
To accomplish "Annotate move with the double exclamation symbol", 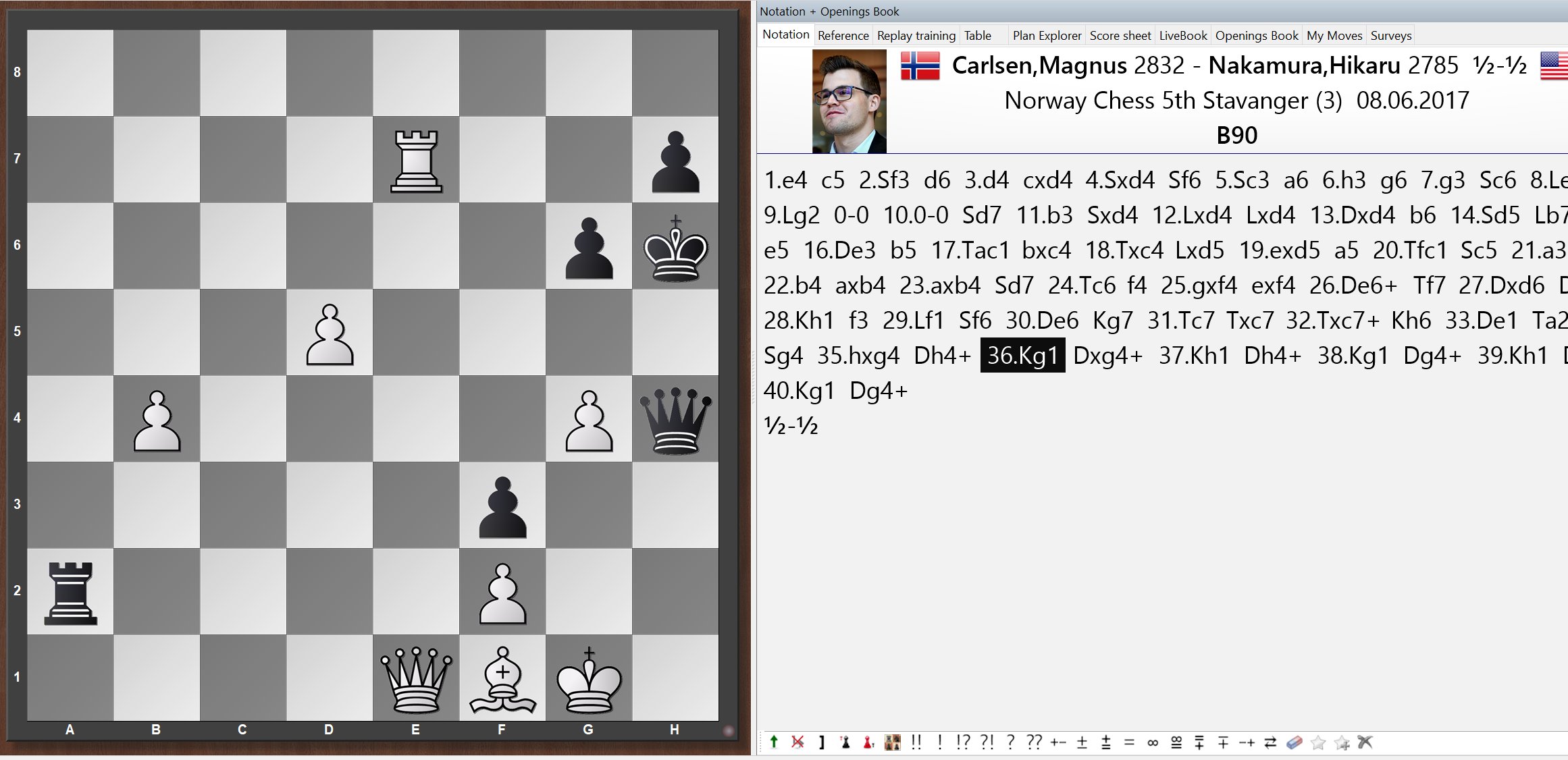I will click(x=916, y=742).
